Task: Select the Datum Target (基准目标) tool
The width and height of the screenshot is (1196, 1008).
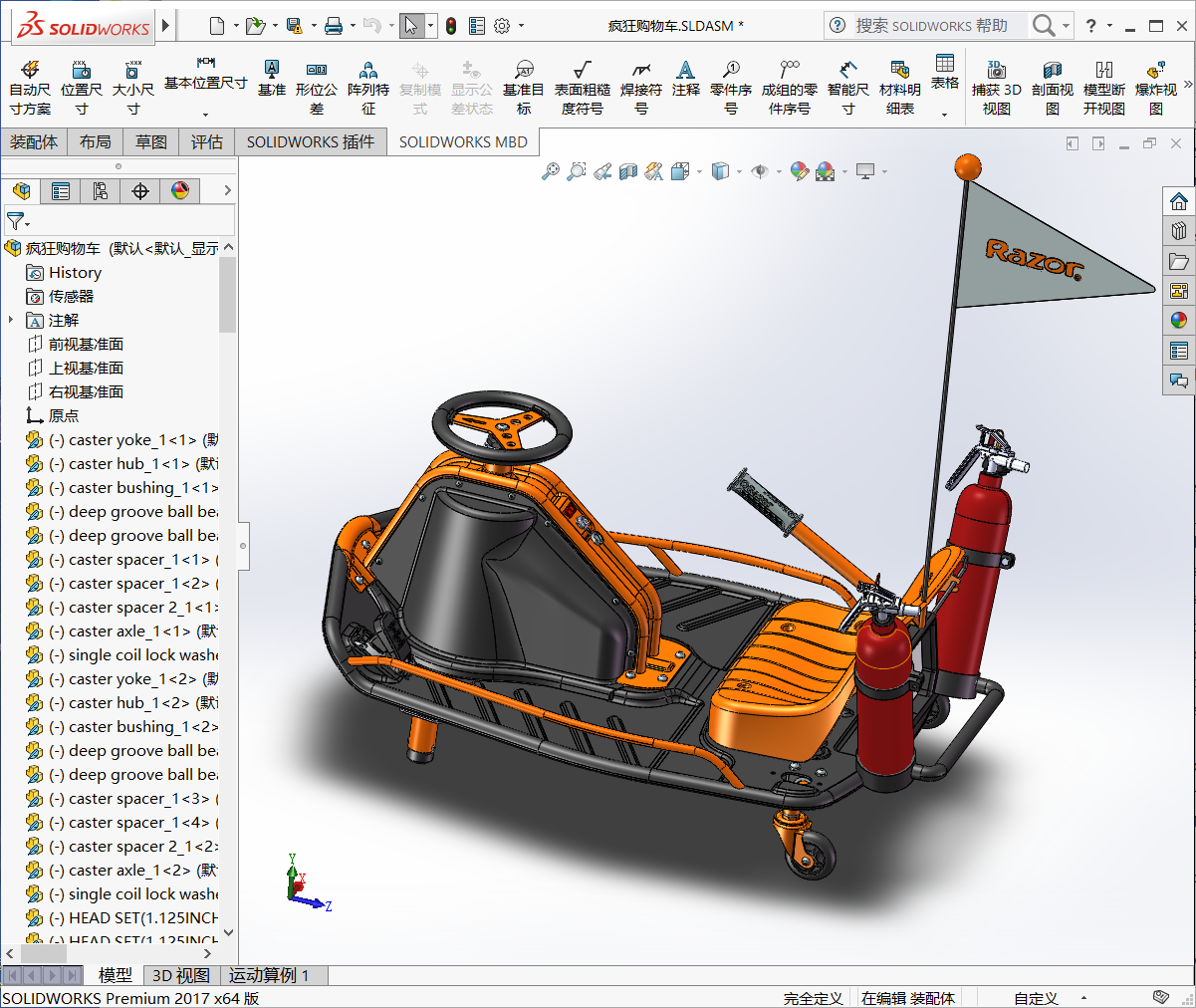Action: tap(524, 87)
